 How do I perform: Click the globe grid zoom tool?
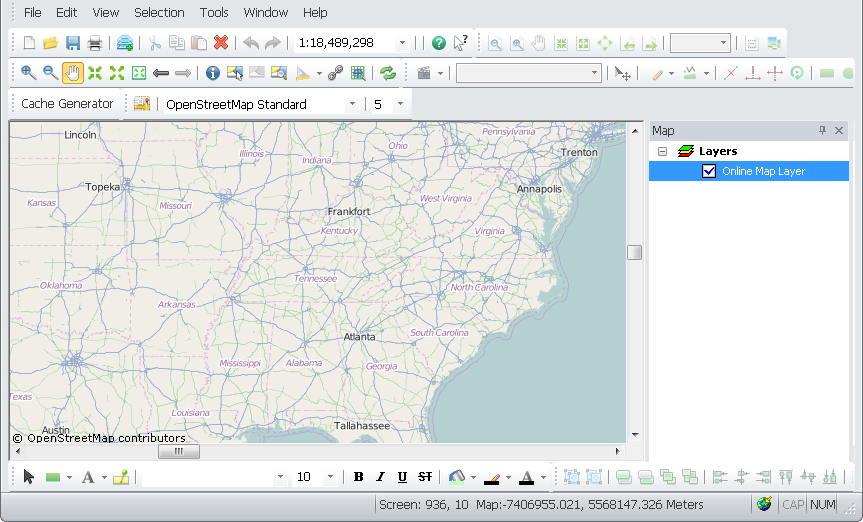click(x=358, y=73)
